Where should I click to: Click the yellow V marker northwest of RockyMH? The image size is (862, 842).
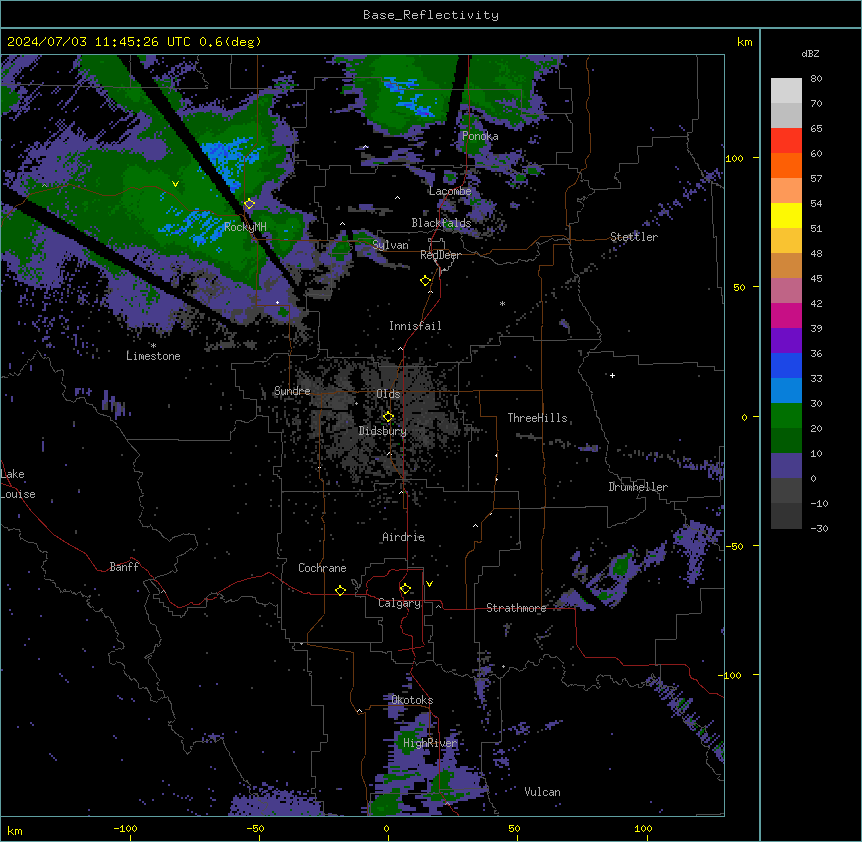[x=175, y=184]
